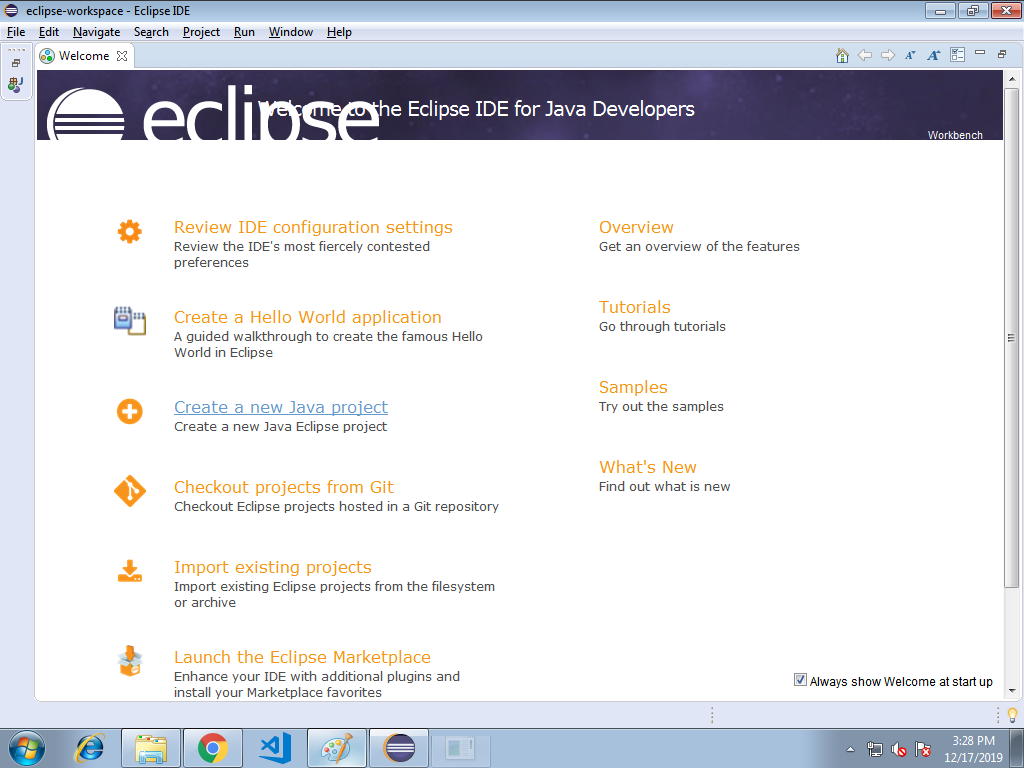Click the Restore icon in left trim
This screenshot has width=1024, height=768.
pyautogui.click(x=16, y=63)
